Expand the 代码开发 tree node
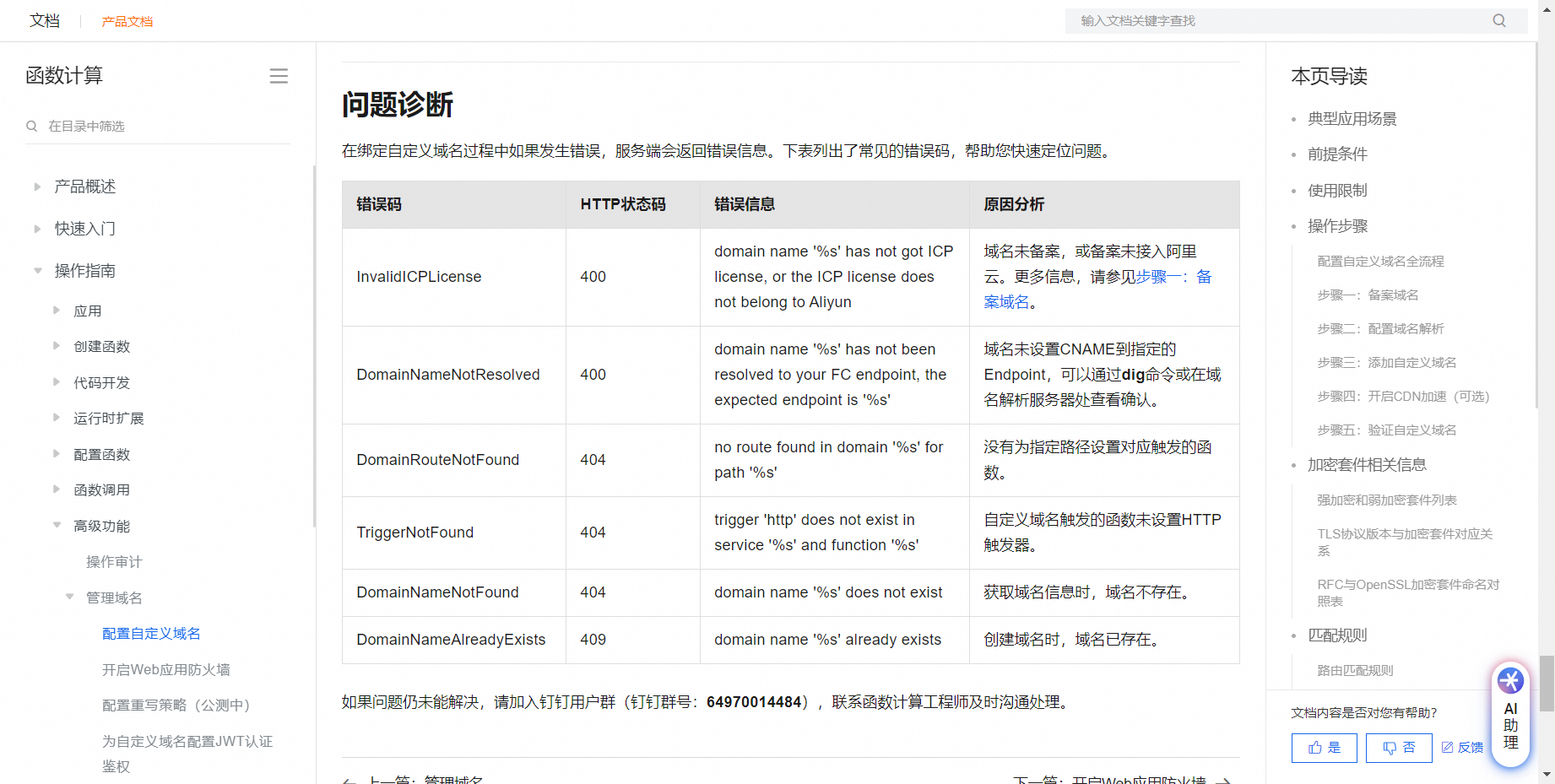This screenshot has width=1555, height=784. [57, 382]
